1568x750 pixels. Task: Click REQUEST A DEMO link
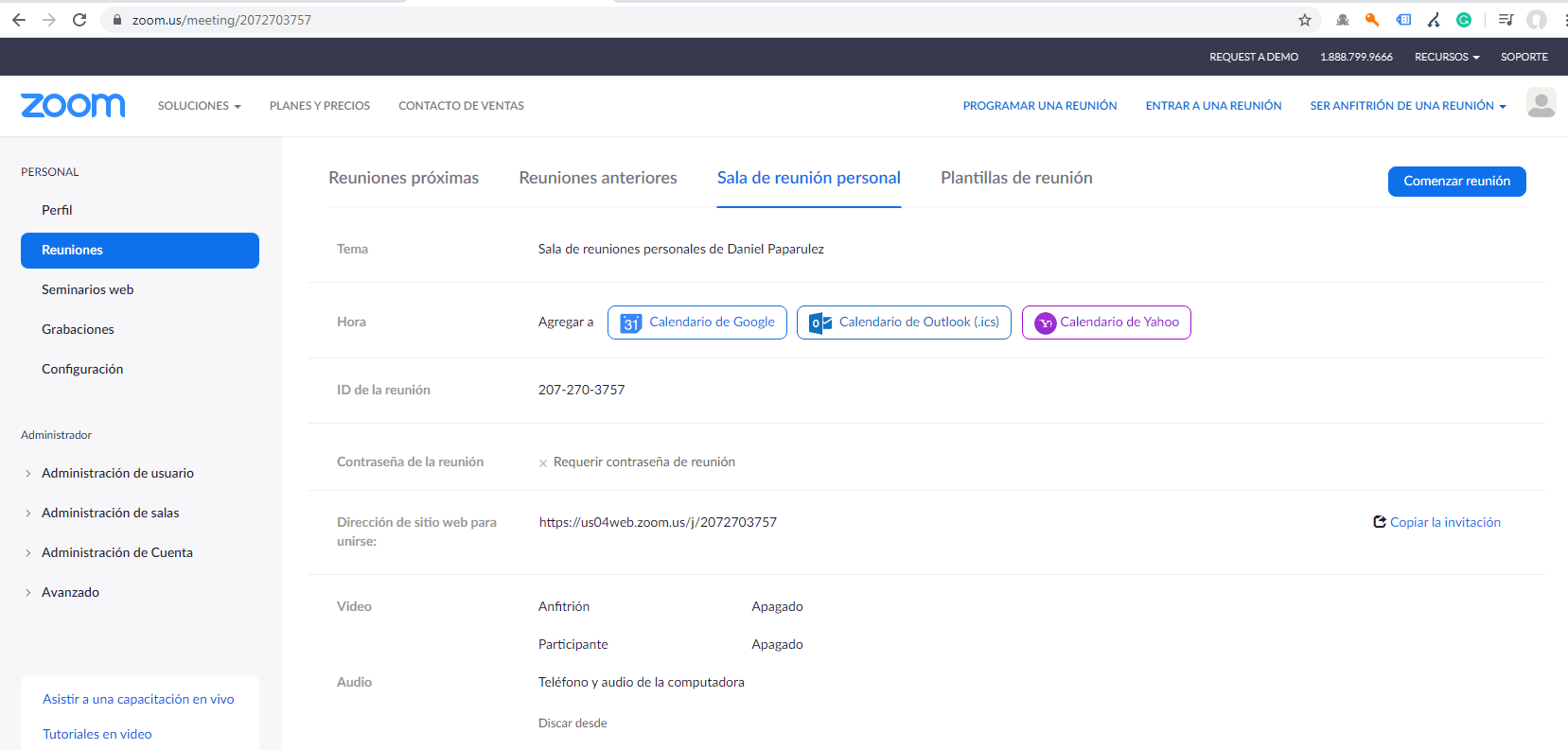[1254, 57]
